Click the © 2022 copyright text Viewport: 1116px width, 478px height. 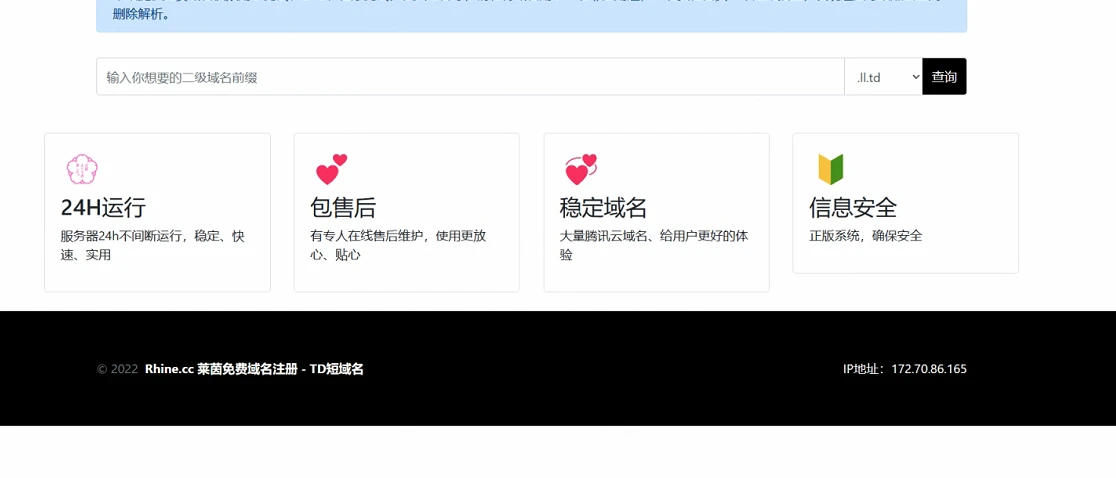click(x=117, y=369)
